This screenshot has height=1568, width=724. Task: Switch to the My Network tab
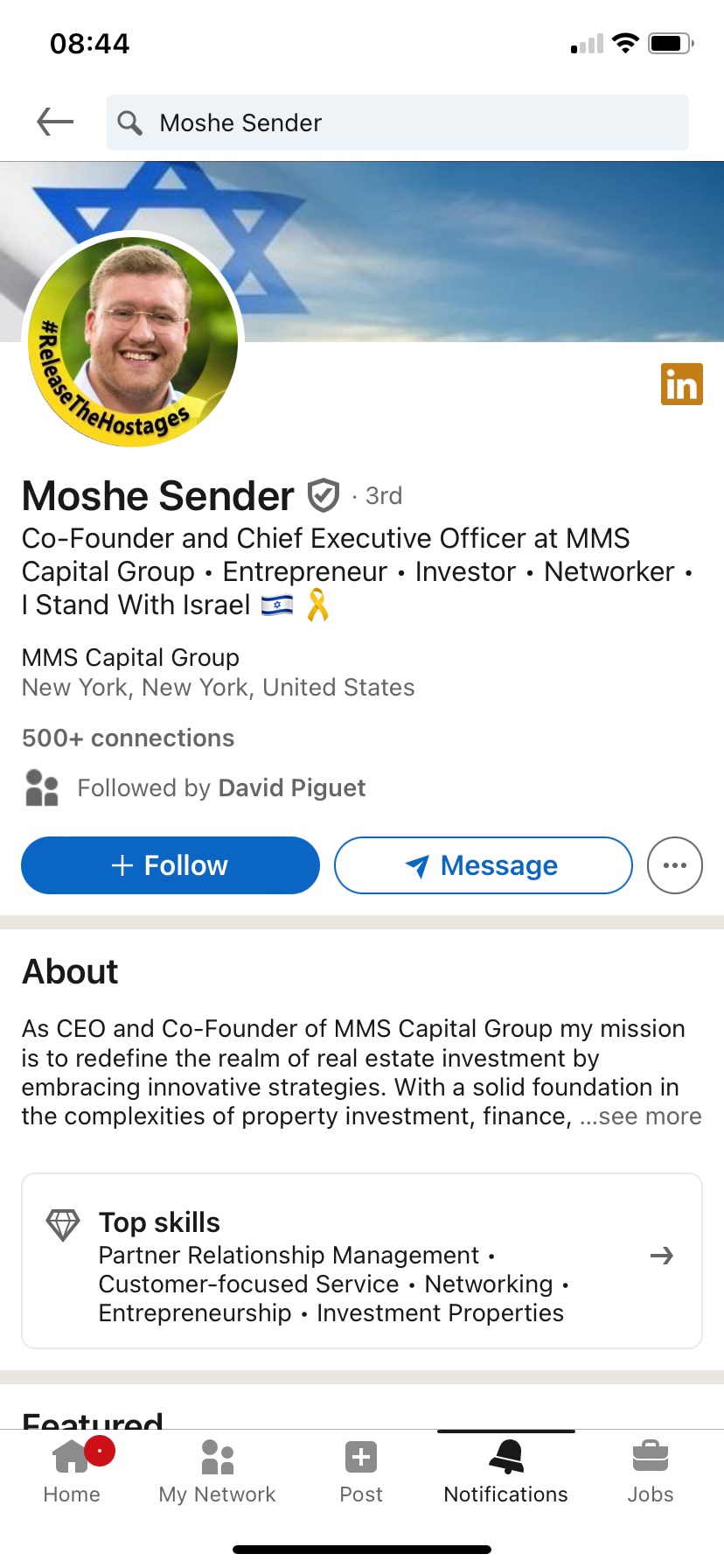coord(217,1470)
